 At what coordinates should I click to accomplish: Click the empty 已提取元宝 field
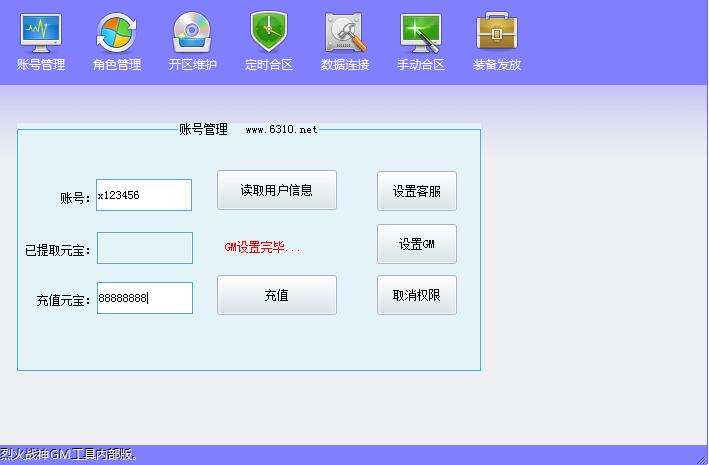(144, 248)
